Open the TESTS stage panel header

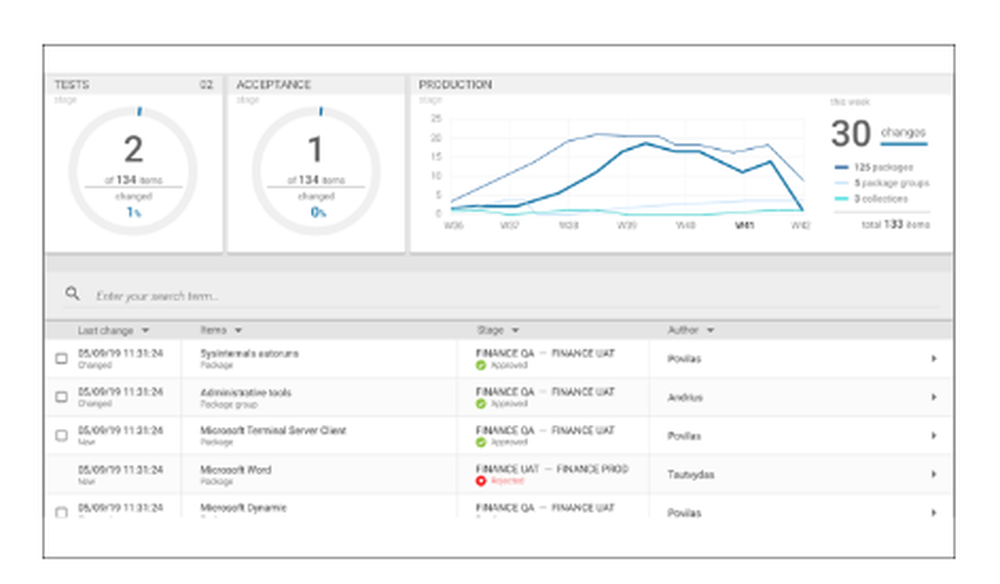click(134, 85)
